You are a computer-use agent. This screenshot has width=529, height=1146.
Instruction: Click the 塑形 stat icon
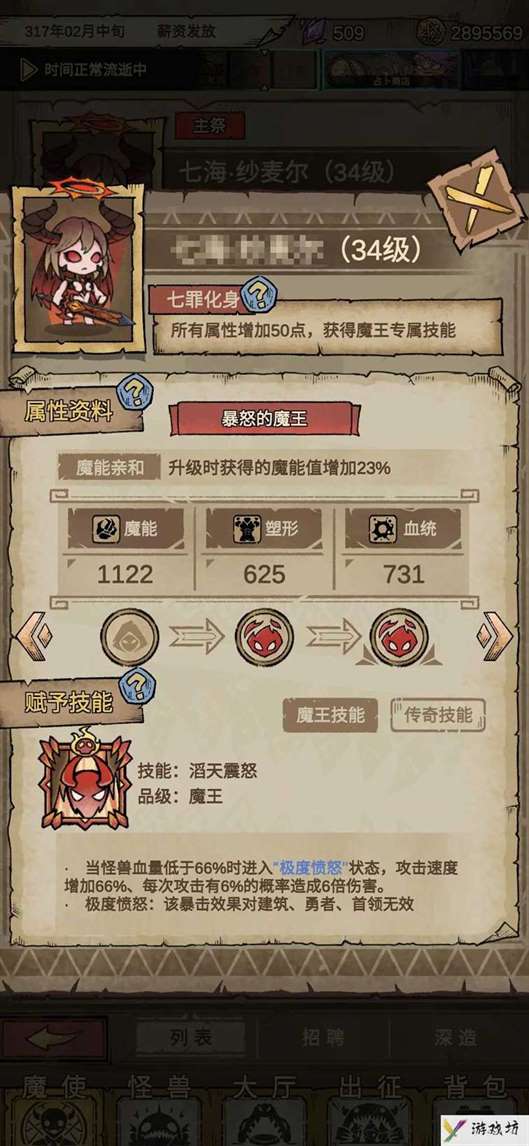pyautogui.click(x=247, y=529)
